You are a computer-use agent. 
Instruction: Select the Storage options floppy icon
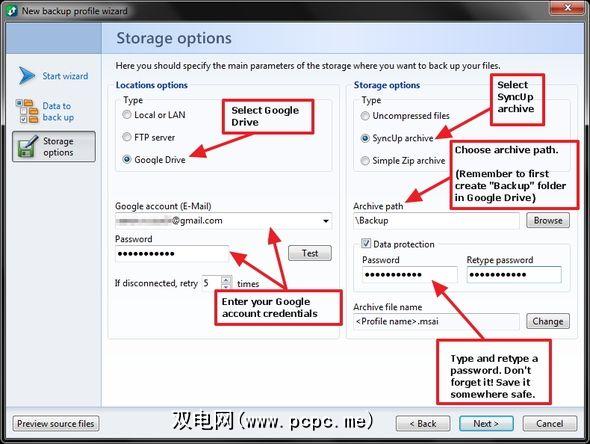pos(28,146)
